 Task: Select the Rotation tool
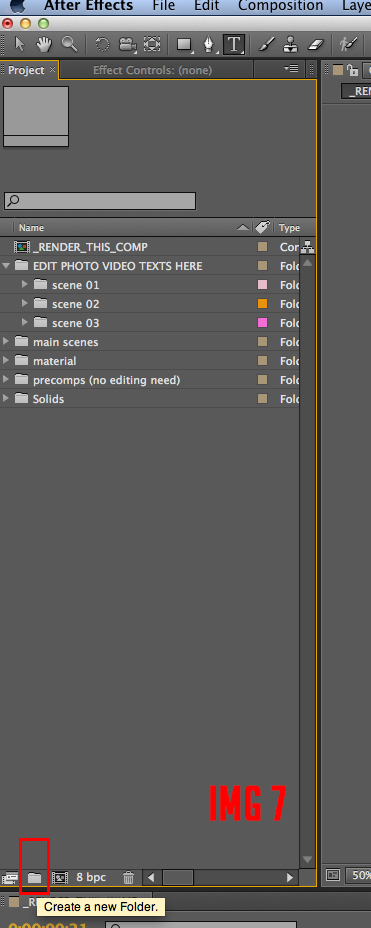pyautogui.click(x=102, y=45)
